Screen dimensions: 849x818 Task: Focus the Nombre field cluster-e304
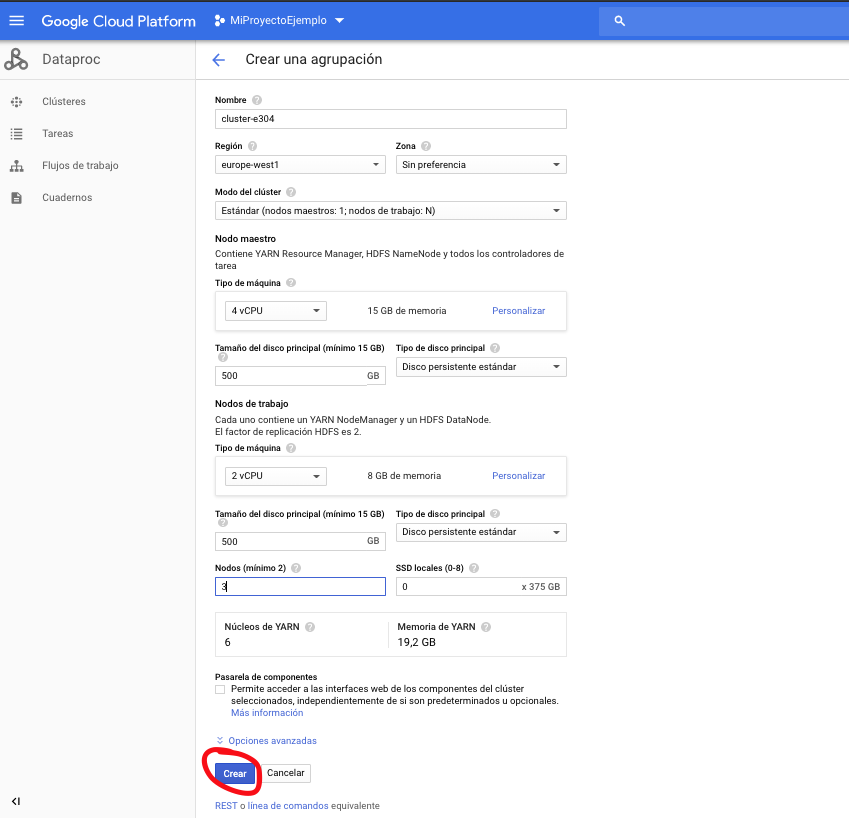(x=390, y=119)
